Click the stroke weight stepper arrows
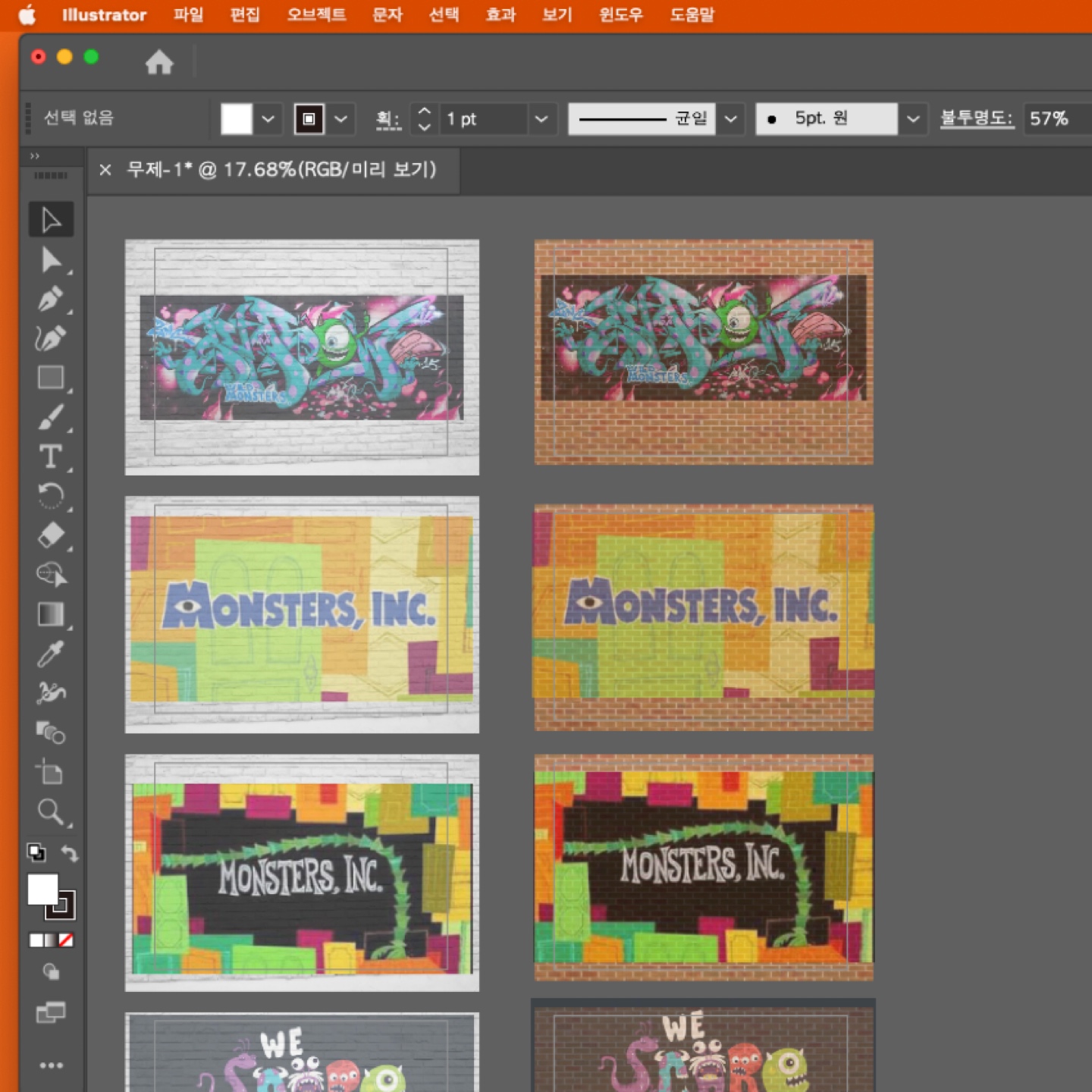 (425, 119)
